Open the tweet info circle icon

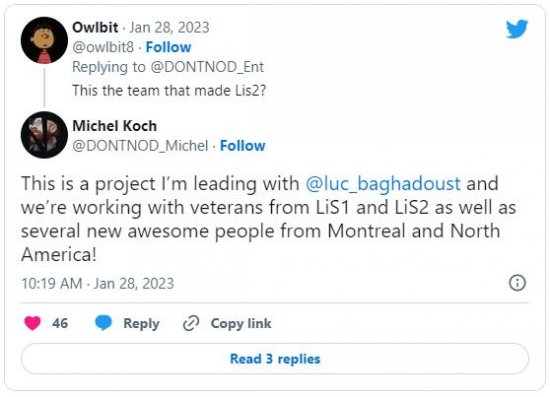[x=517, y=283]
